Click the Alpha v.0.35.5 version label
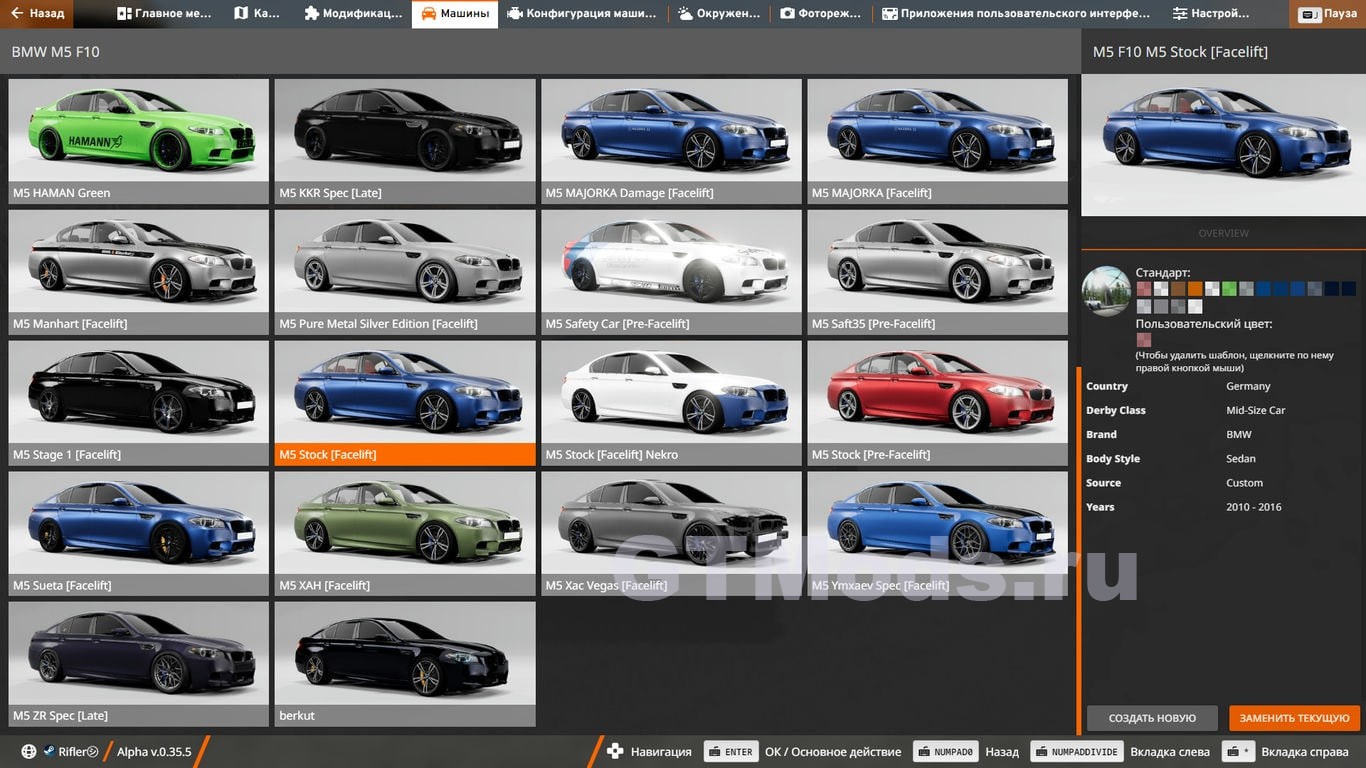 pyautogui.click(x=154, y=752)
